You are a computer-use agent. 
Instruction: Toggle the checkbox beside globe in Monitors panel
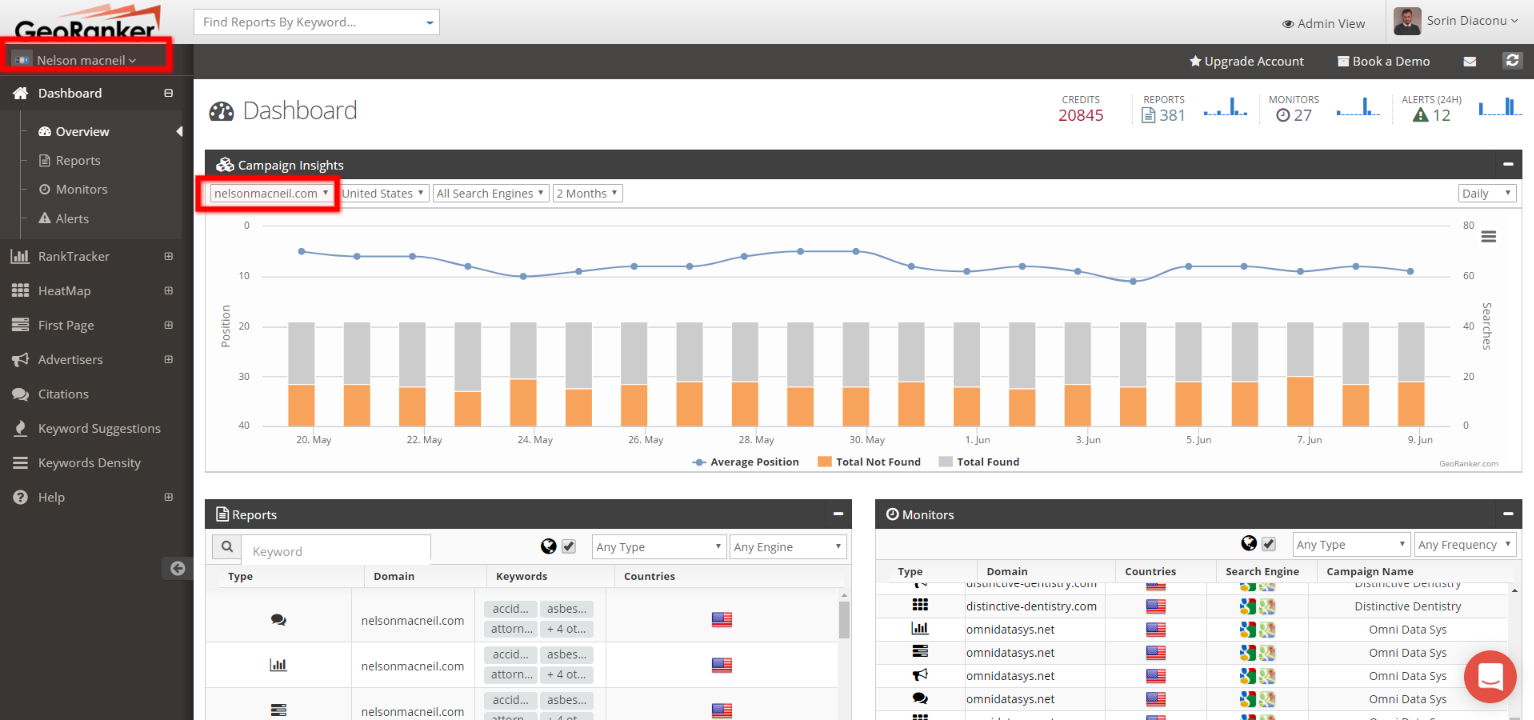pos(1269,543)
